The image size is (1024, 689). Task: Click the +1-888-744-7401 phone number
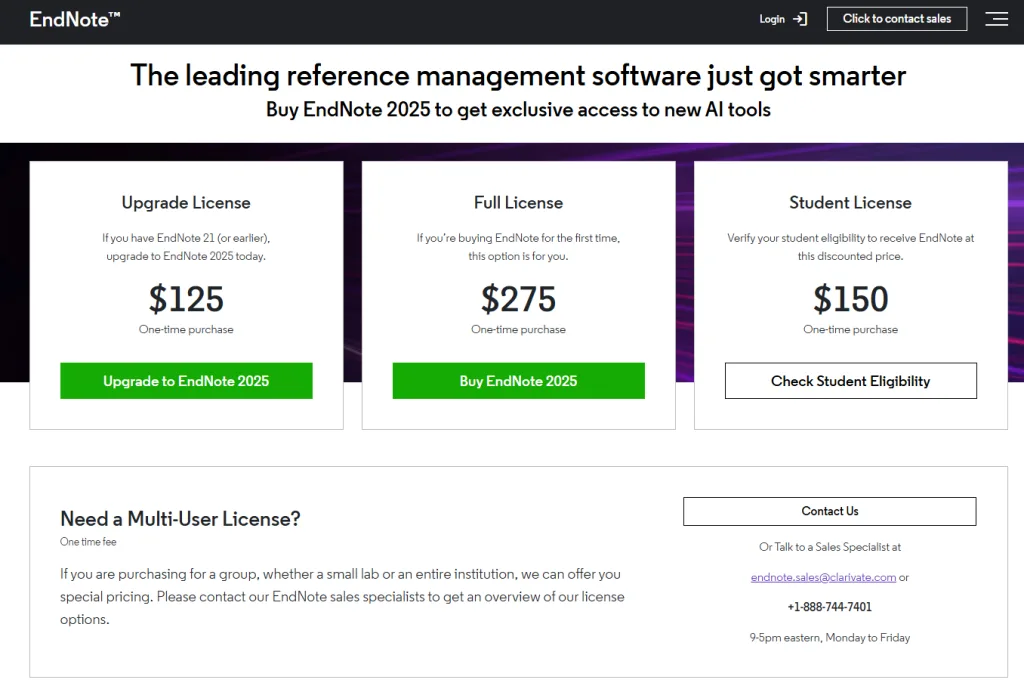(829, 607)
